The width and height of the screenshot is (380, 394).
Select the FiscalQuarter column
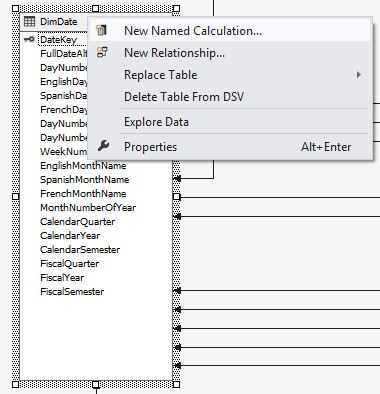coord(70,263)
